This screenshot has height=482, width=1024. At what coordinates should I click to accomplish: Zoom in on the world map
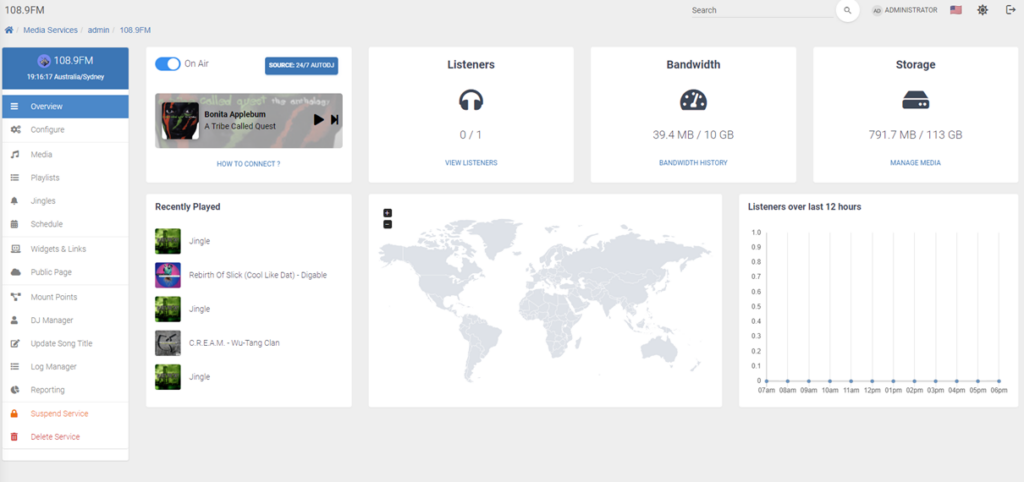pyautogui.click(x=387, y=213)
